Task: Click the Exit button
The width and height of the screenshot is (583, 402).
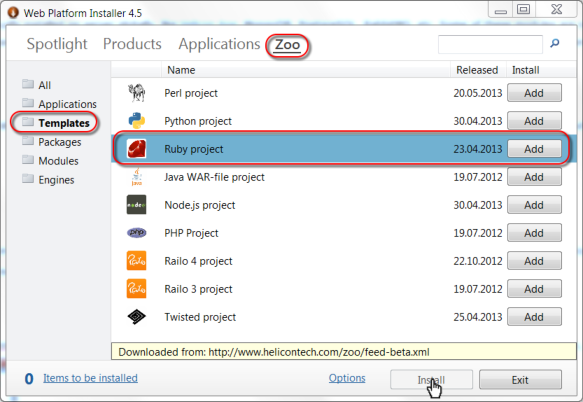Action: coord(520,380)
